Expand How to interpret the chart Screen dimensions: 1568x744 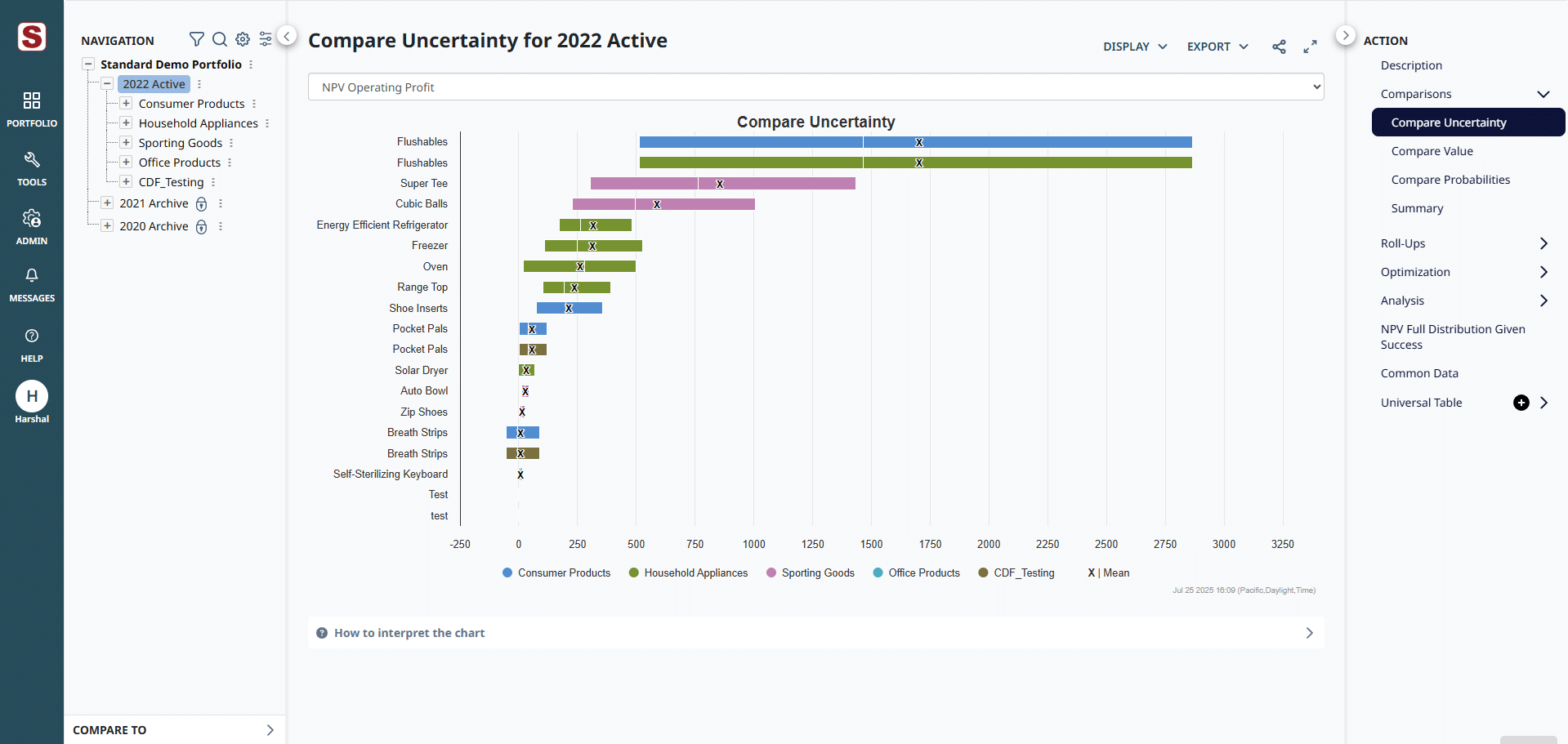point(815,633)
